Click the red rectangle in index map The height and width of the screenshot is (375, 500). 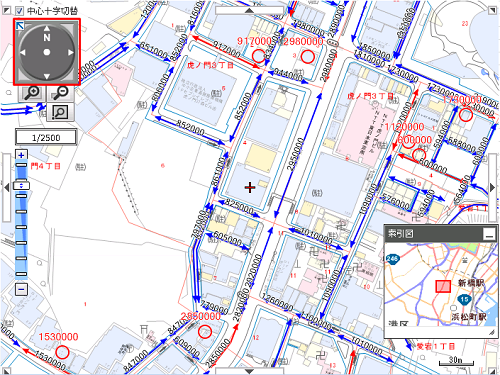[x=443, y=286]
